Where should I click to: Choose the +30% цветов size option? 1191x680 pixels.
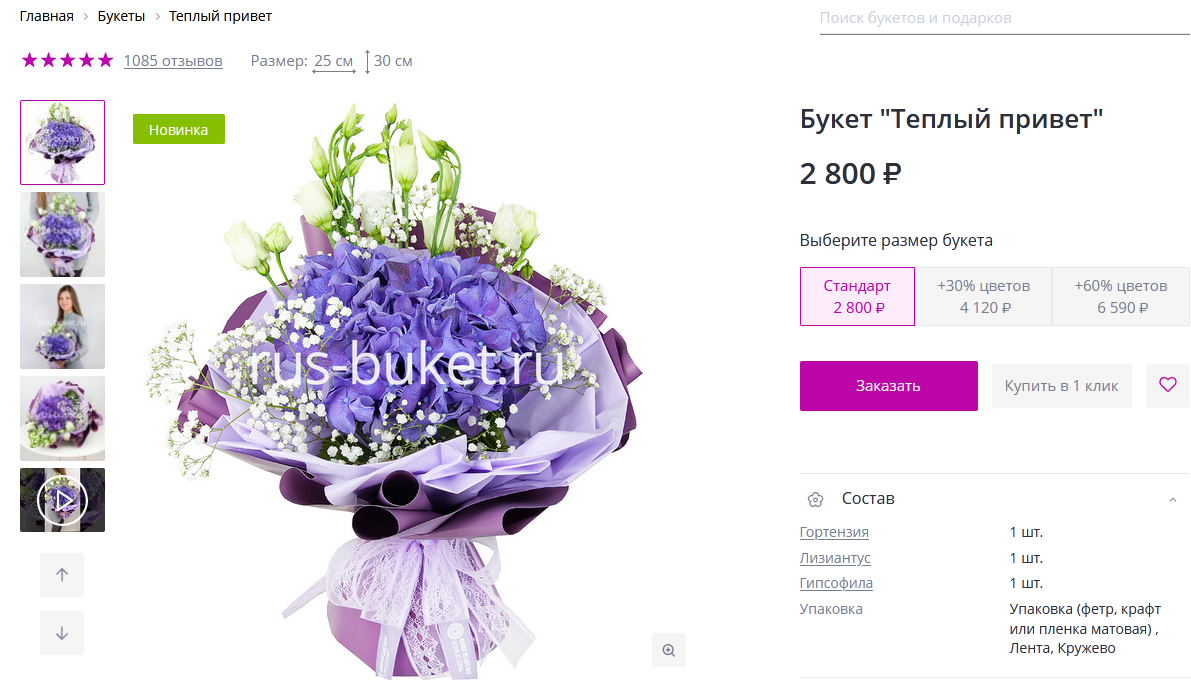click(x=984, y=296)
